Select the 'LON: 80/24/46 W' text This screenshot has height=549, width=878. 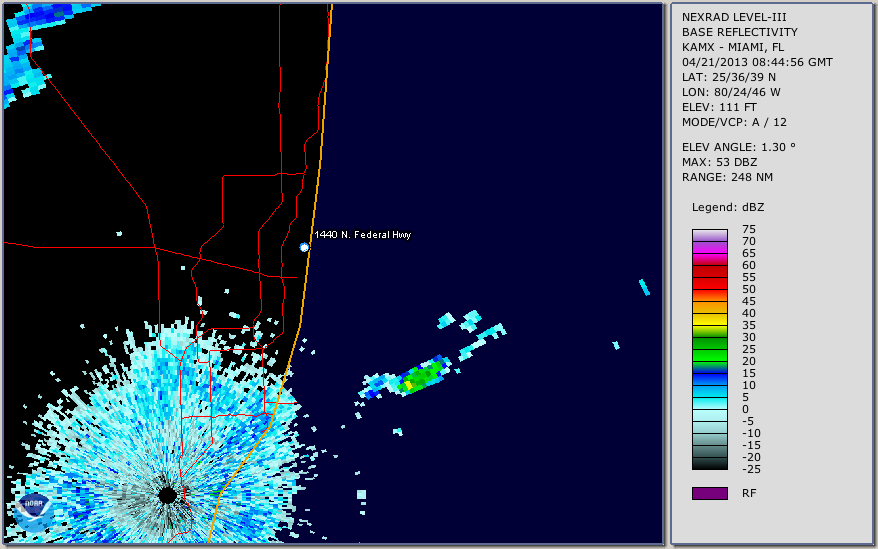click(731, 92)
